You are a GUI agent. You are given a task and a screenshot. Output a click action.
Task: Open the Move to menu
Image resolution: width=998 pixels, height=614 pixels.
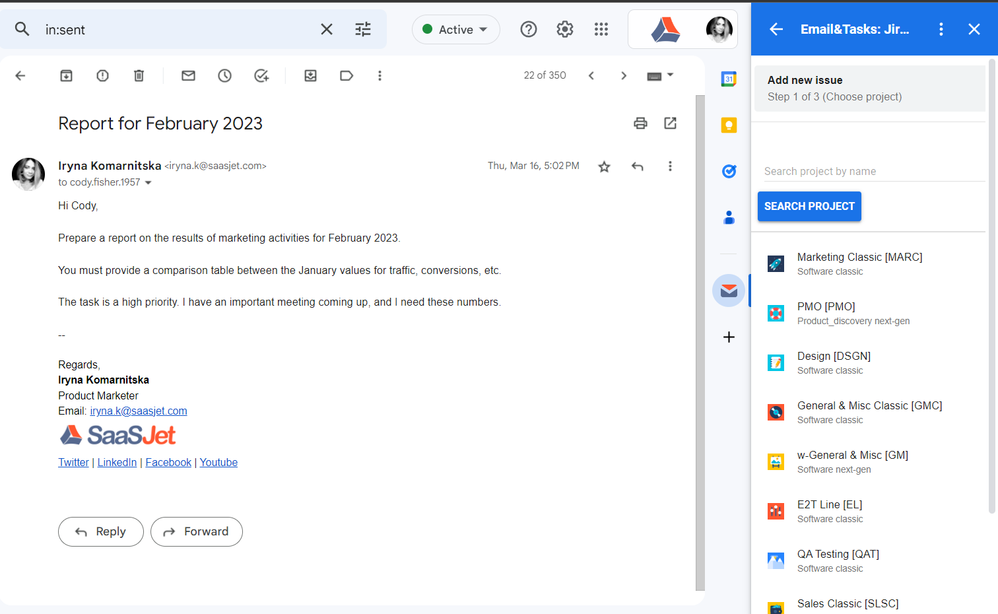point(310,76)
